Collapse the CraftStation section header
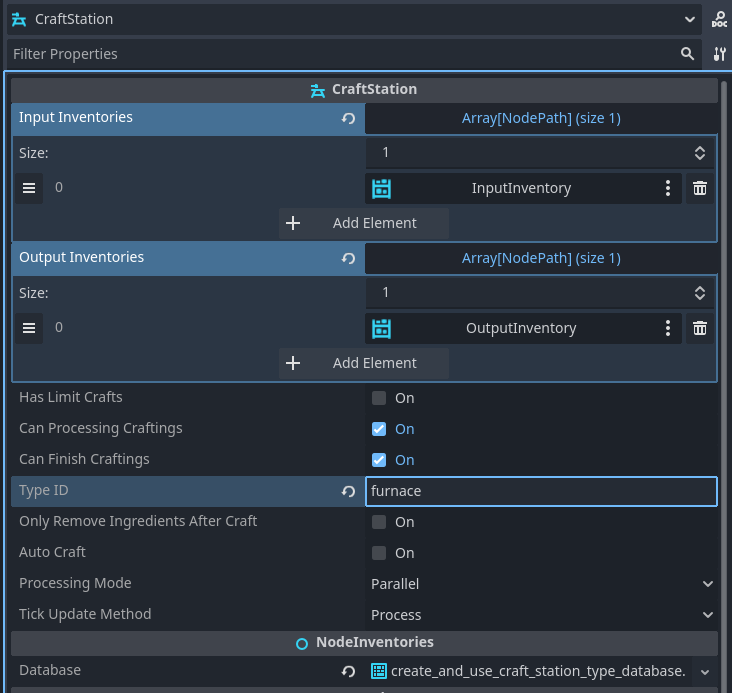The width and height of the screenshot is (732, 693). tap(364, 90)
